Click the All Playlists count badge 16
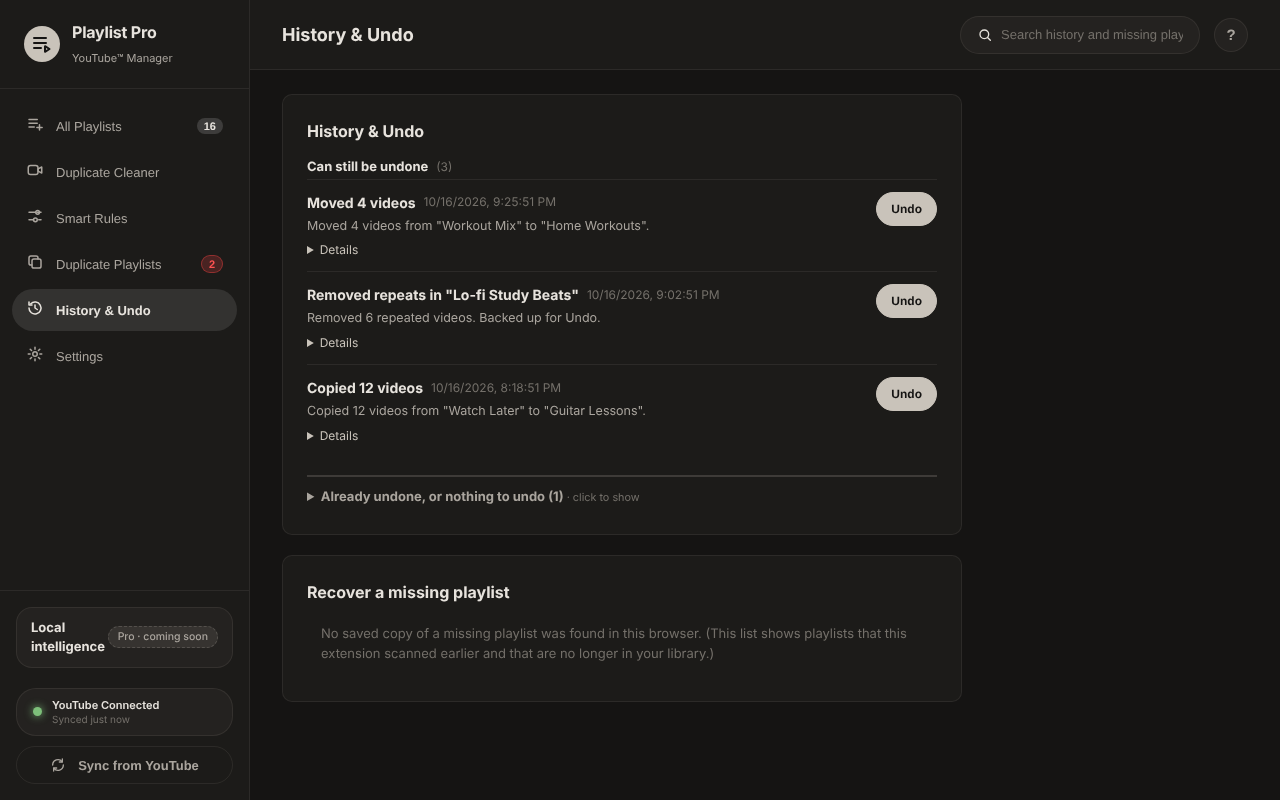The image size is (1280, 800). 209,126
